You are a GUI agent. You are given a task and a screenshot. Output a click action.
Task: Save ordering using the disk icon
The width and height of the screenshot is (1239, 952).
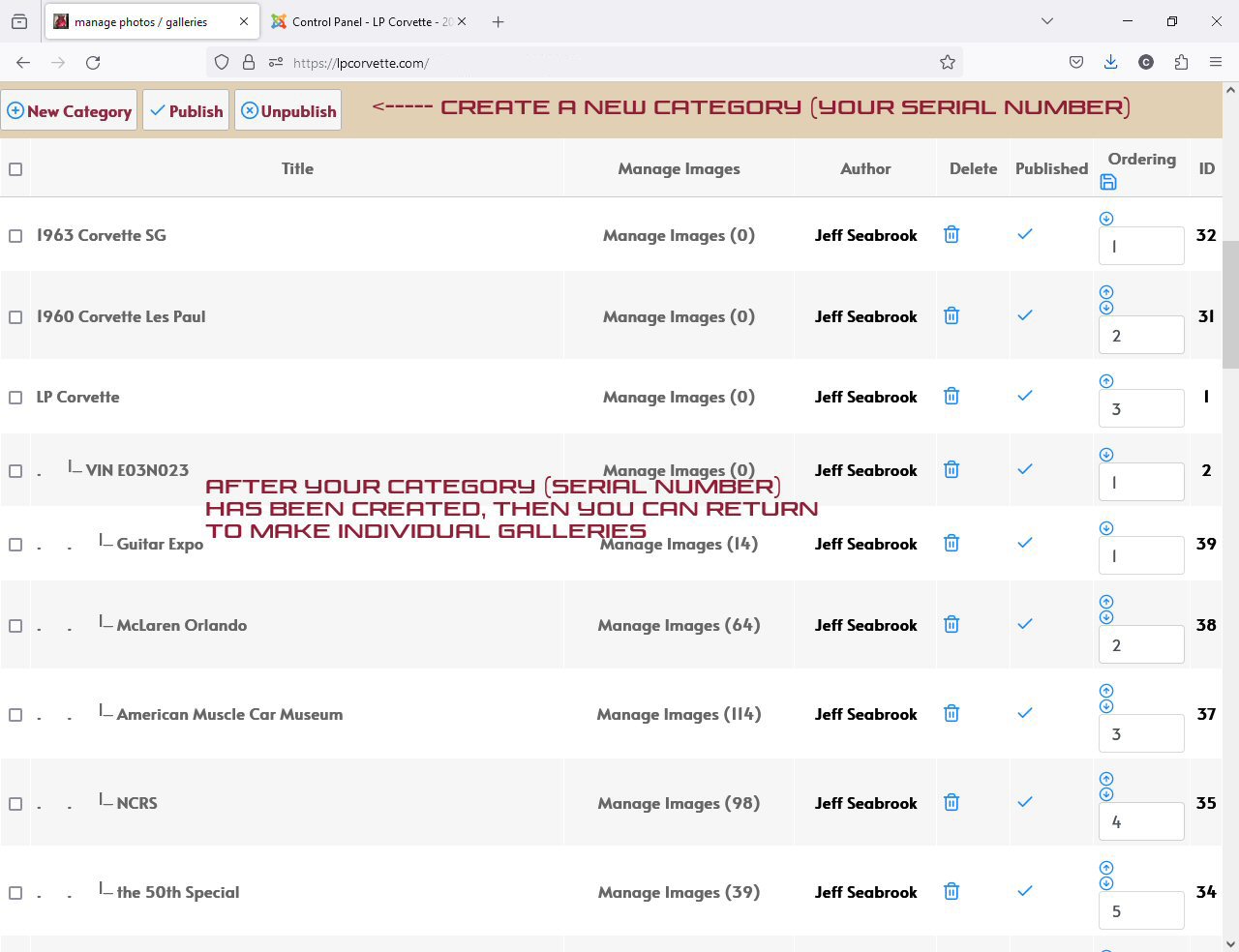pyautogui.click(x=1108, y=182)
